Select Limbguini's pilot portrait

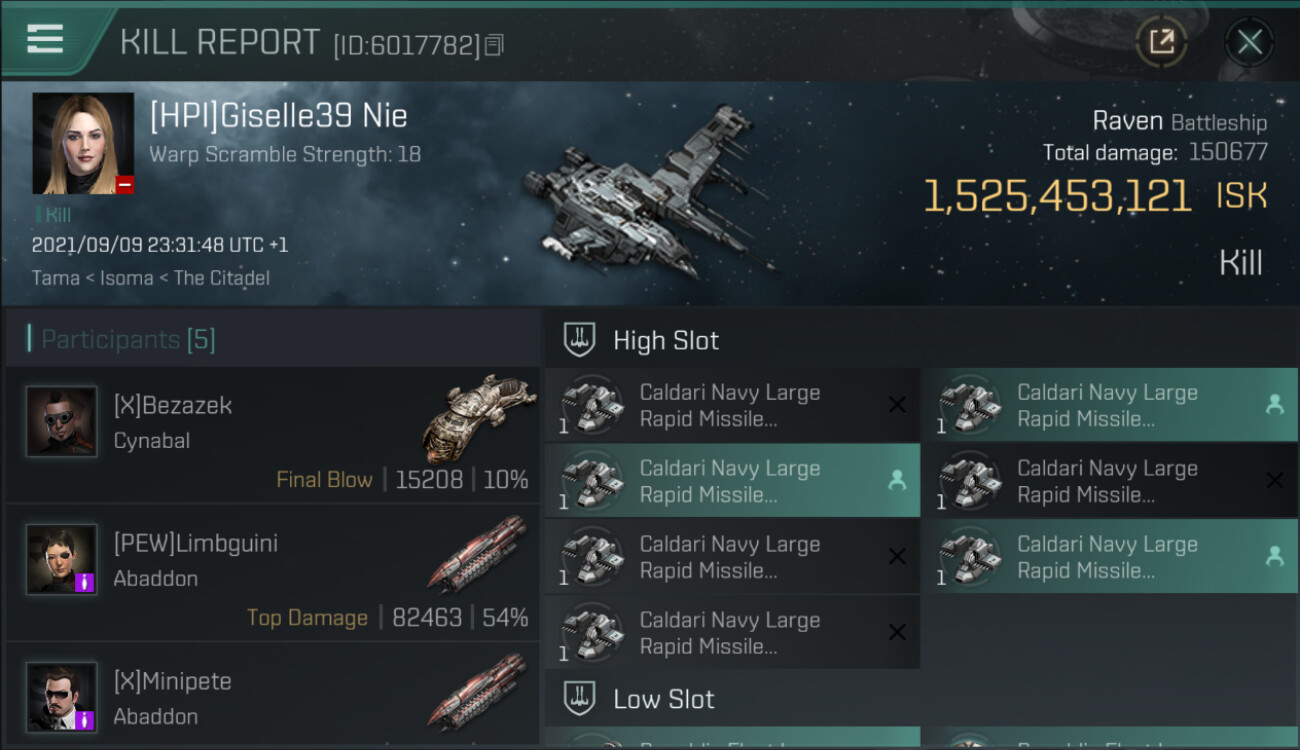[x=62, y=560]
